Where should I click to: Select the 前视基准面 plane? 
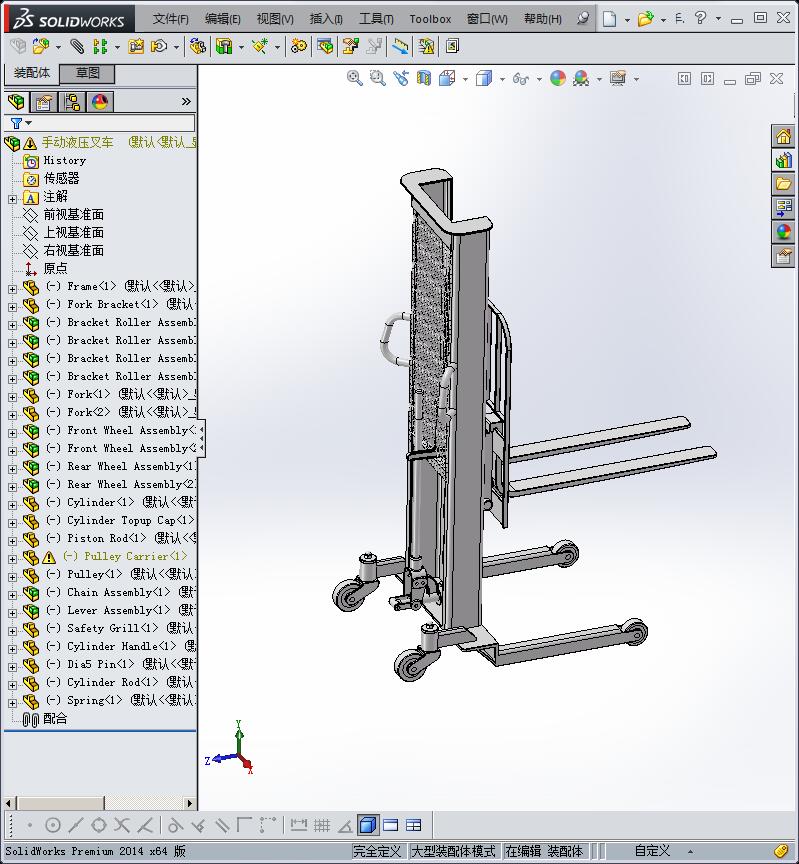(74, 214)
